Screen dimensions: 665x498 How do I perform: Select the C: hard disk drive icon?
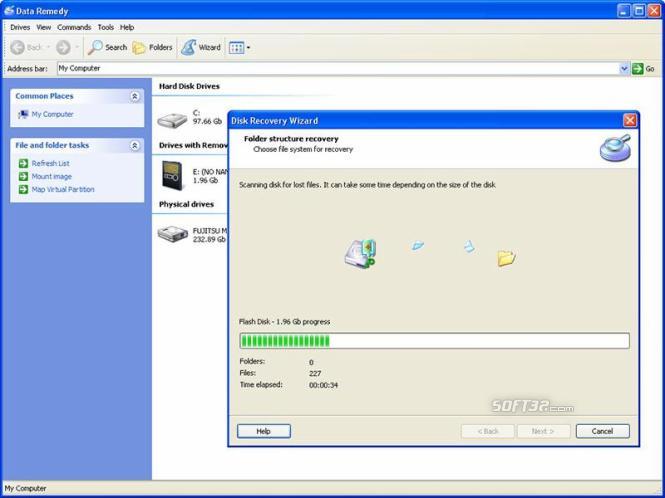[172, 120]
